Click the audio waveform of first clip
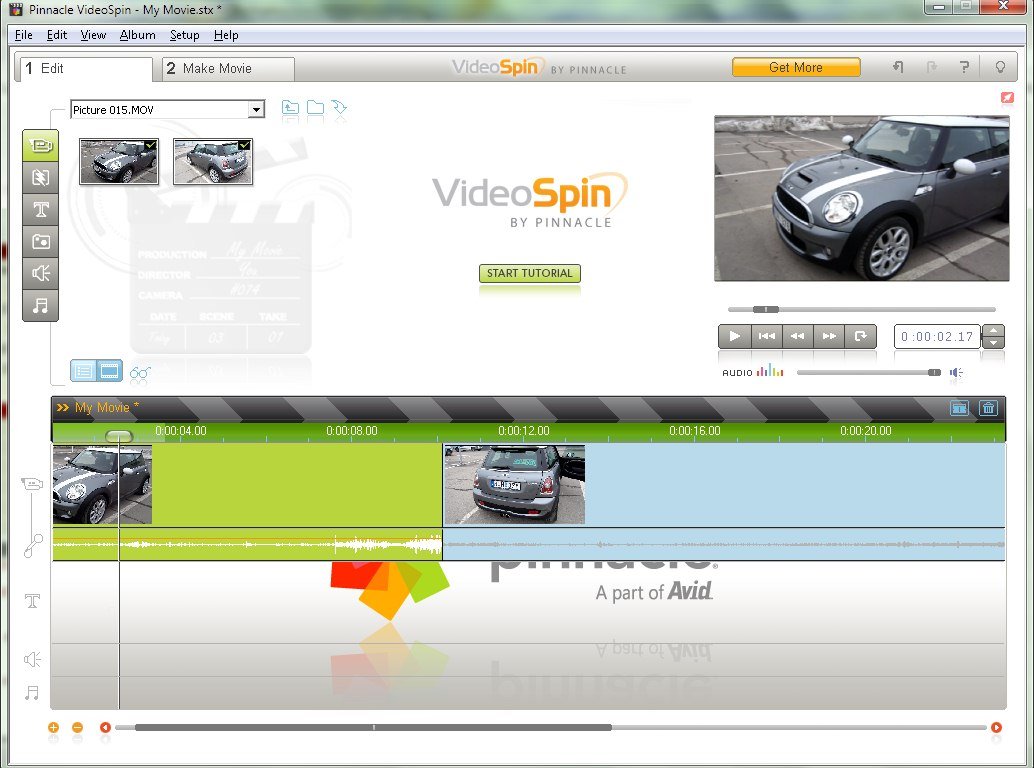The width and height of the screenshot is (1034, 768). click(x=247, y=545)
